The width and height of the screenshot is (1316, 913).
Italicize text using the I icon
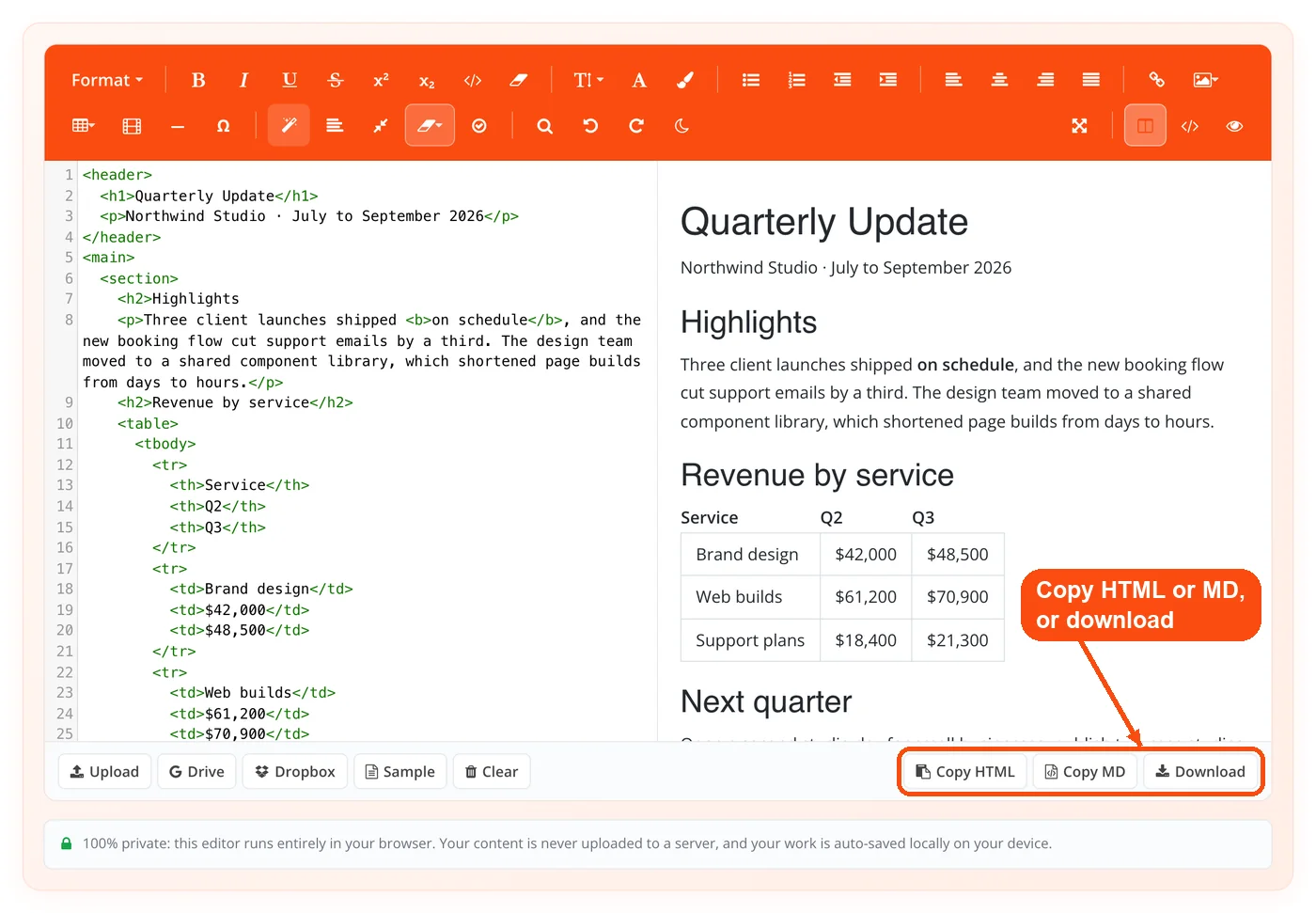(243, 80)
